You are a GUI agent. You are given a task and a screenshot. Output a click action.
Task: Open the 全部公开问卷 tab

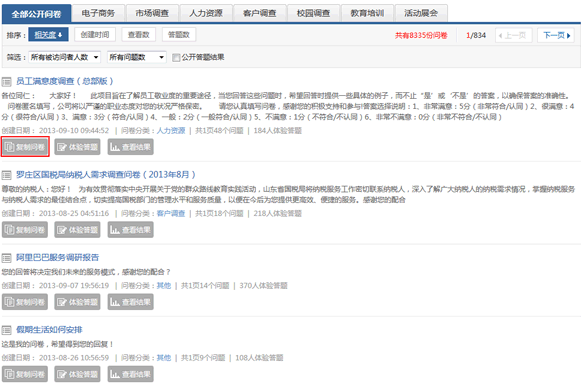36,14
